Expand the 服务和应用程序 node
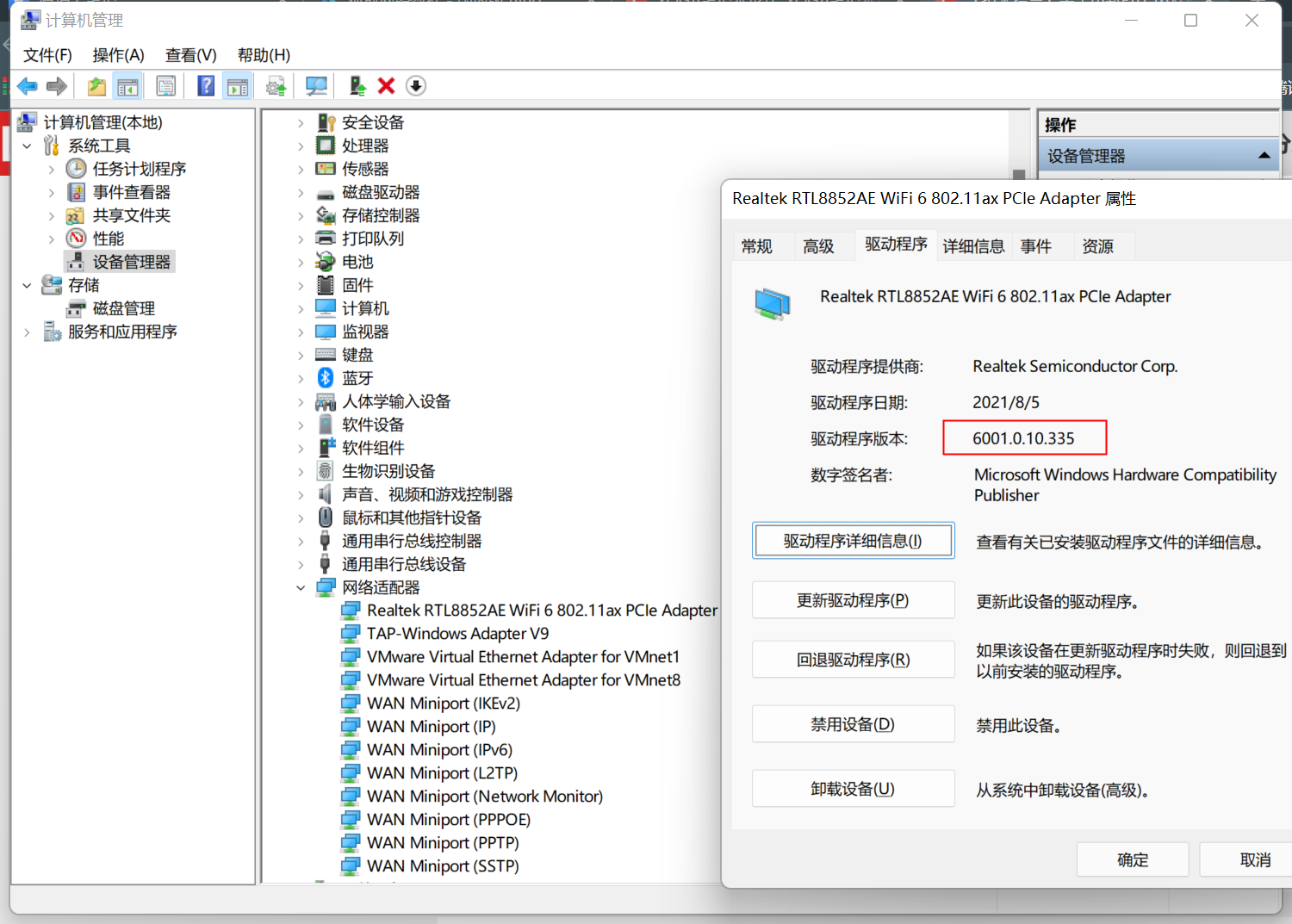The height and width of the screenshot is (924, 1292). (x=27, y=332)
